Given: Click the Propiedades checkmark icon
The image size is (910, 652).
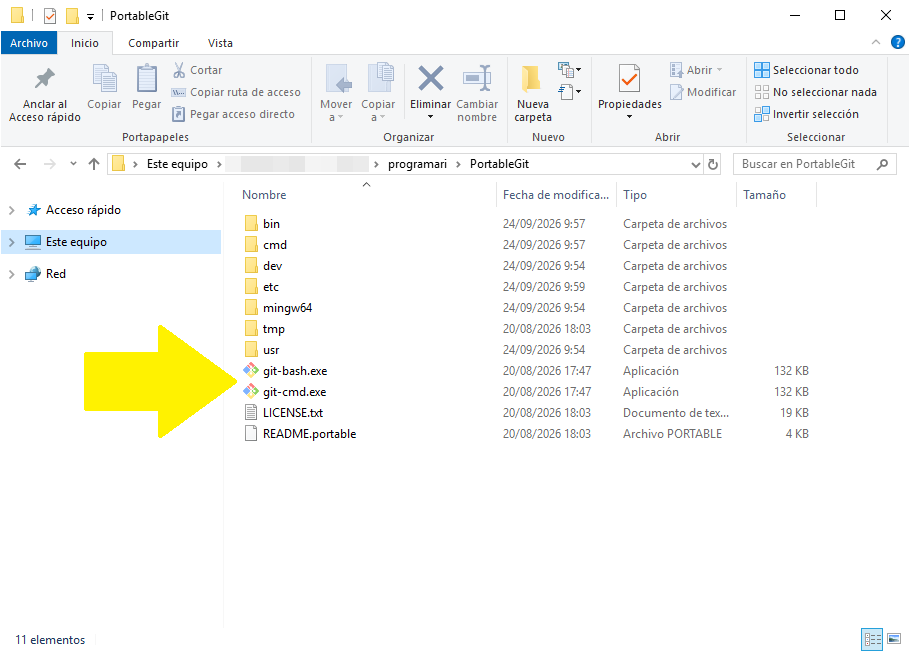Looking at the screenshot, I should coord(630,78).
